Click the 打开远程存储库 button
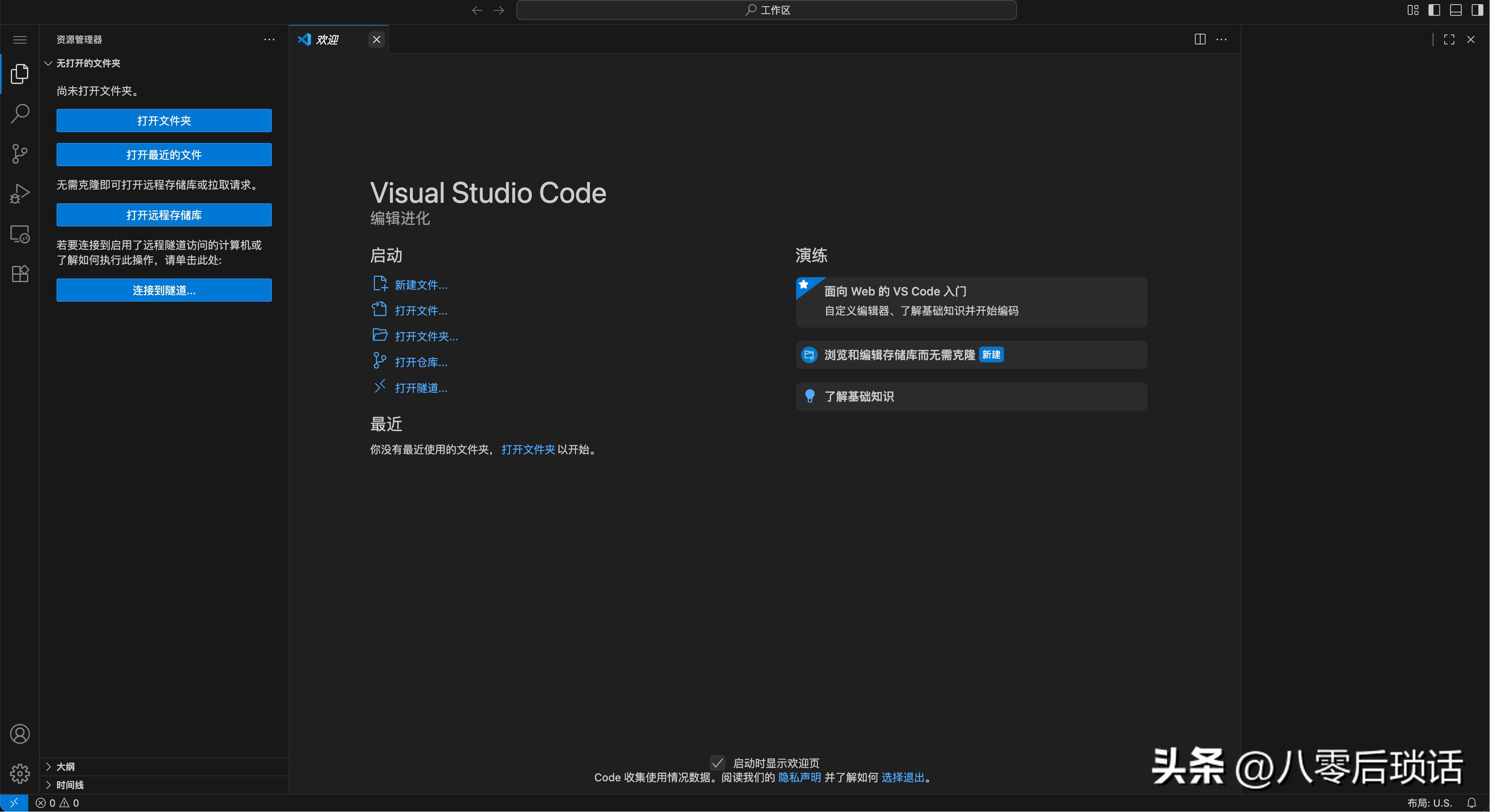1490x812 pixels. (164, 215)
